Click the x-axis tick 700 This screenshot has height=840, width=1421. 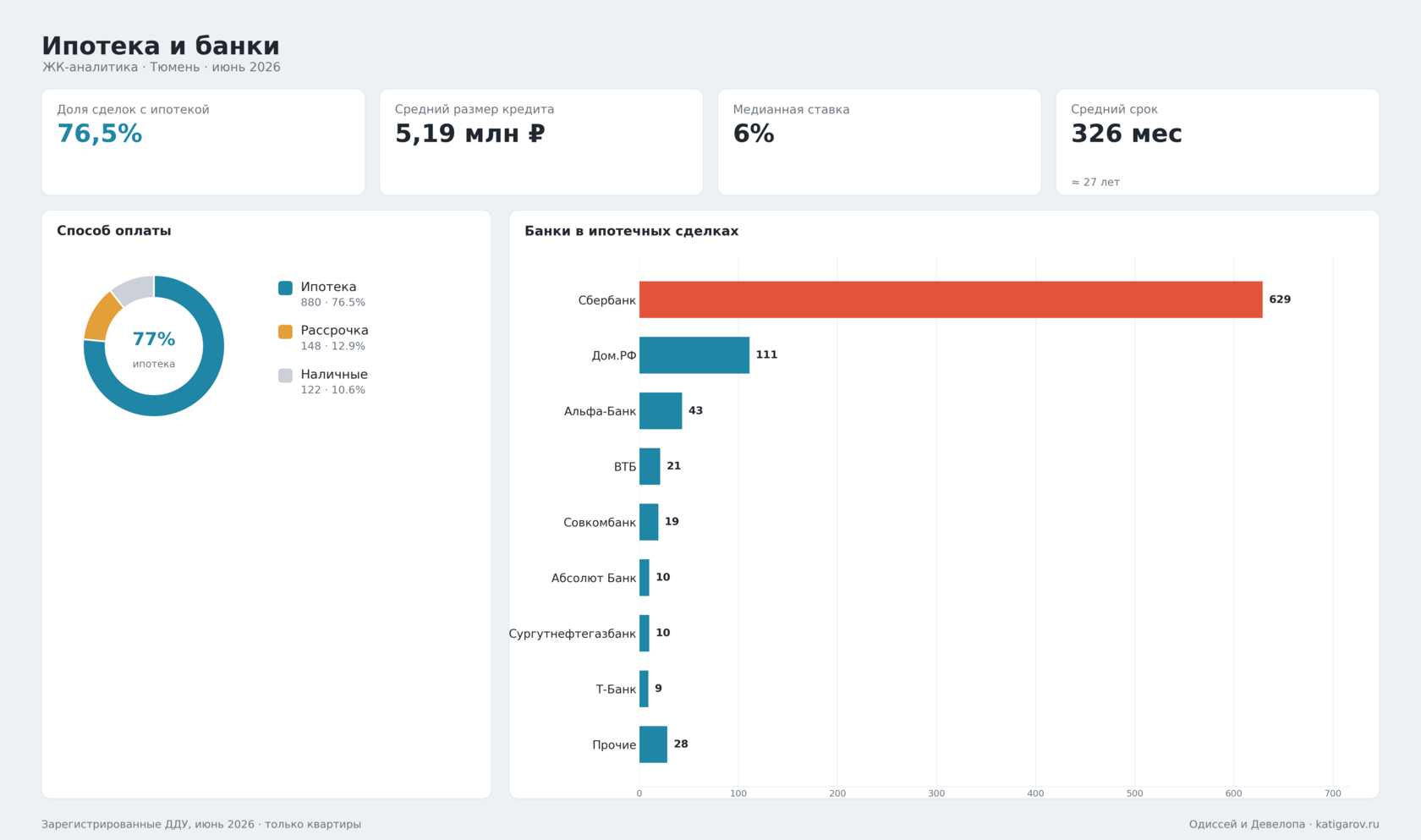pyautogui.click(x=1333, y=793)
